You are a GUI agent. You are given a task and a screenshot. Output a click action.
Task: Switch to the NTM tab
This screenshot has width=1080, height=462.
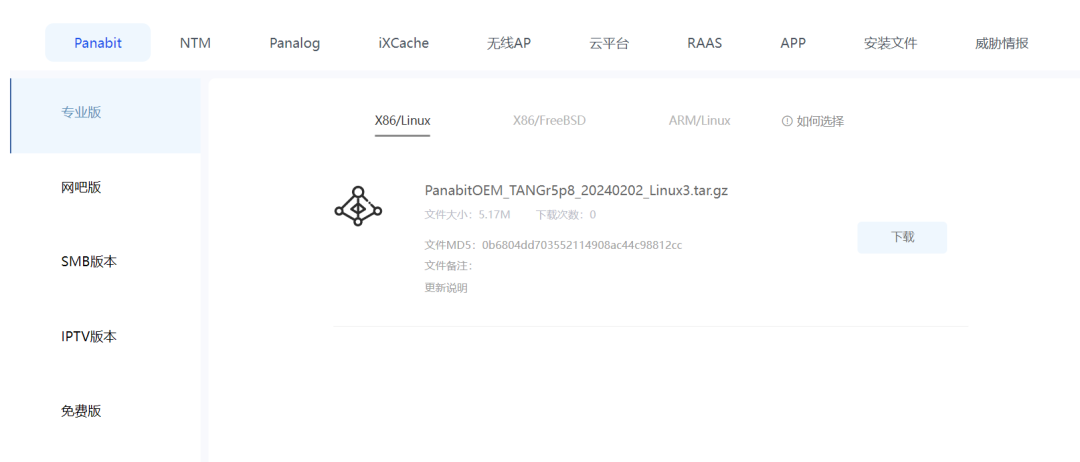195,43
